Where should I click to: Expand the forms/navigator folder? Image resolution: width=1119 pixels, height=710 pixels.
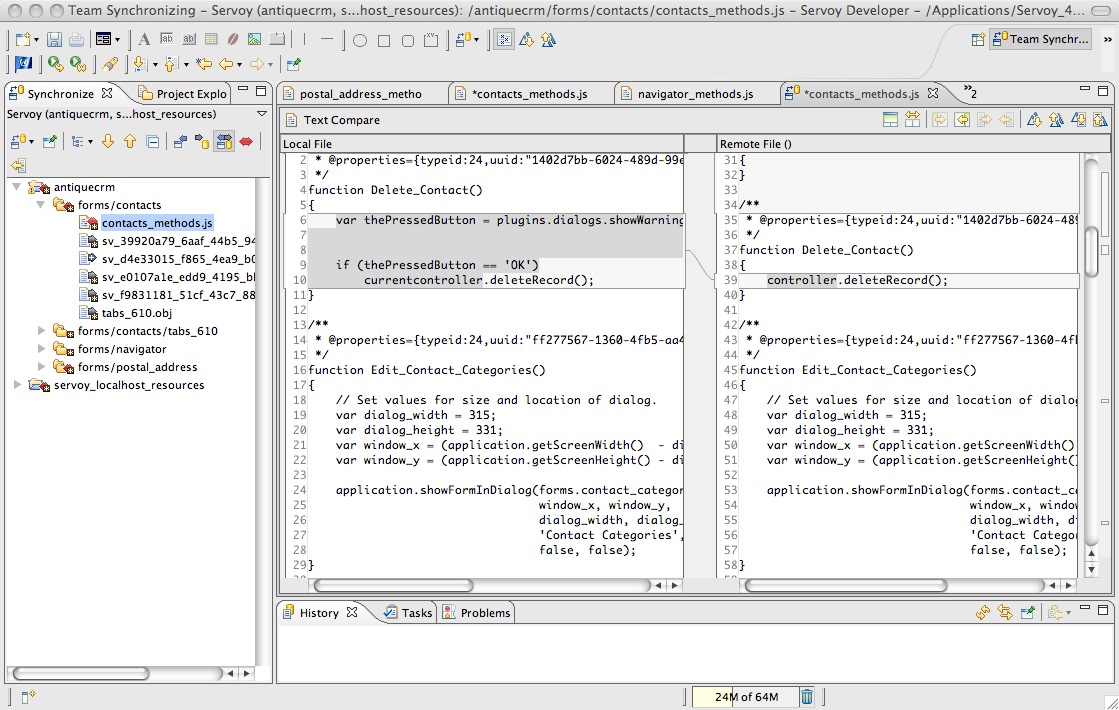(x=42, y=349)
